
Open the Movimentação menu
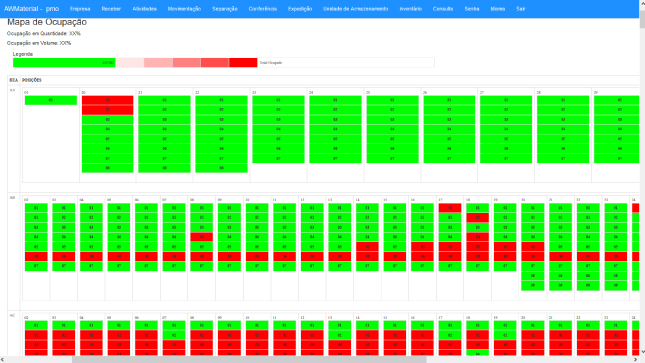click(184, 9)
